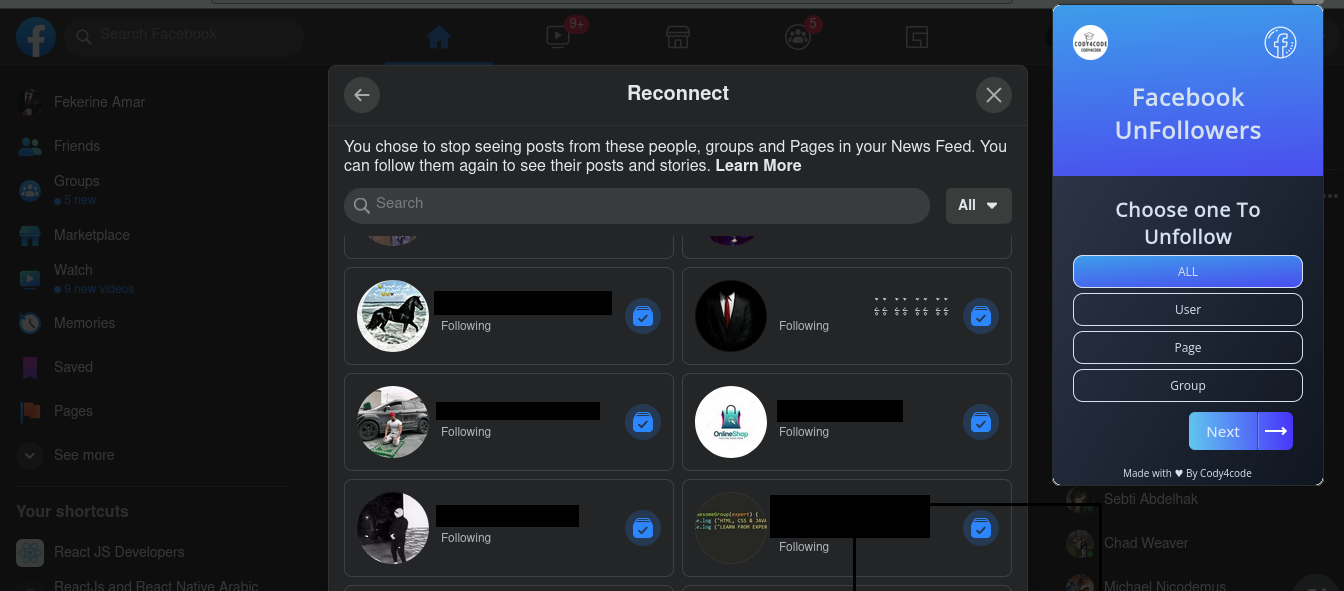The width and height of the screenshot is (1344, 591).
Task: Open the Watch video tab icon
Action: click(x=558, y=37)
